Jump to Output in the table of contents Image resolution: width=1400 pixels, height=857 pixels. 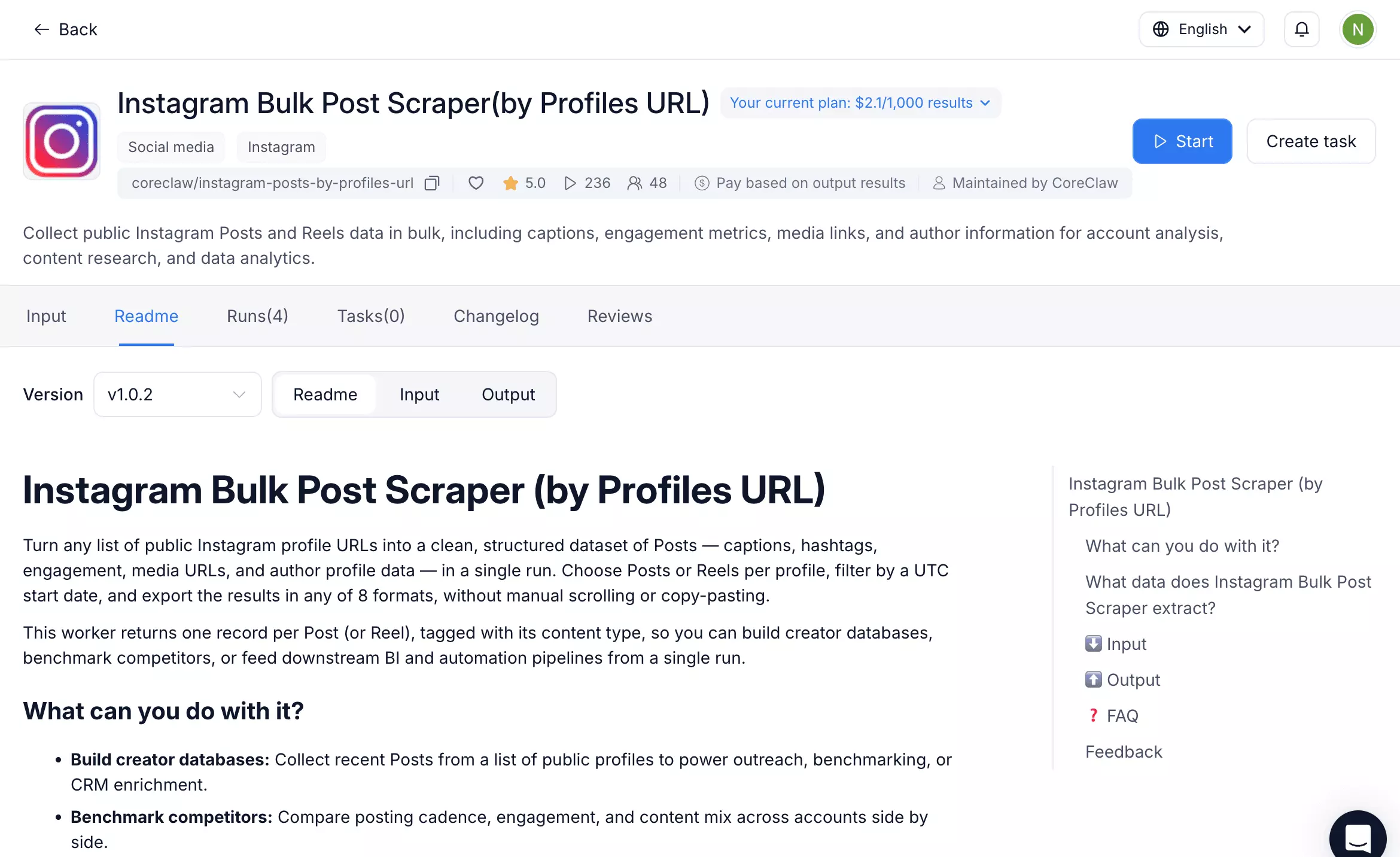coord(1123,680)
